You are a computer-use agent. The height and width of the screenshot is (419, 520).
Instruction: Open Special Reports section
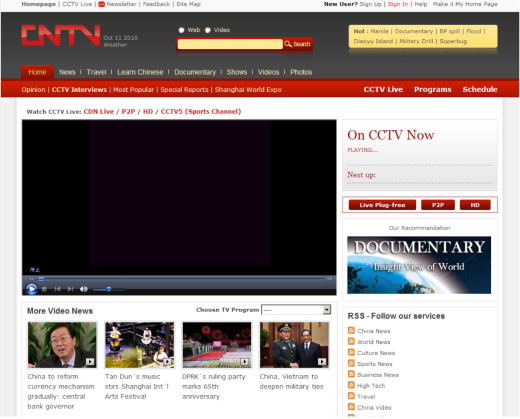coord(184,90)
